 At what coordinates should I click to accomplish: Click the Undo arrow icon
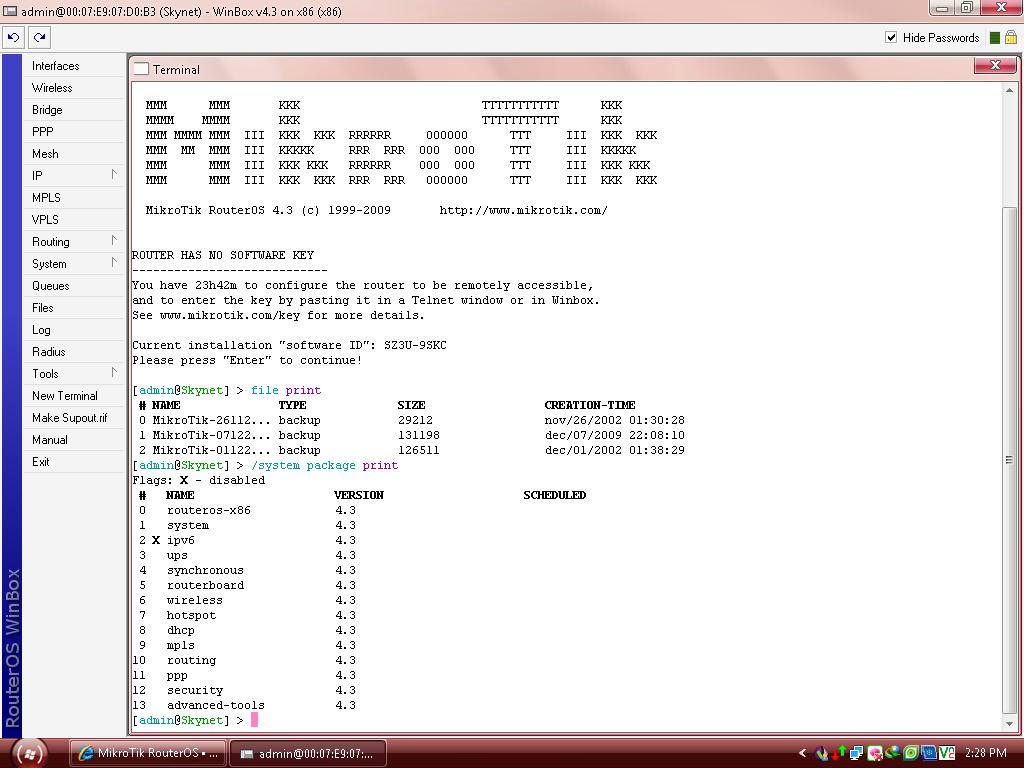(12, 37)
